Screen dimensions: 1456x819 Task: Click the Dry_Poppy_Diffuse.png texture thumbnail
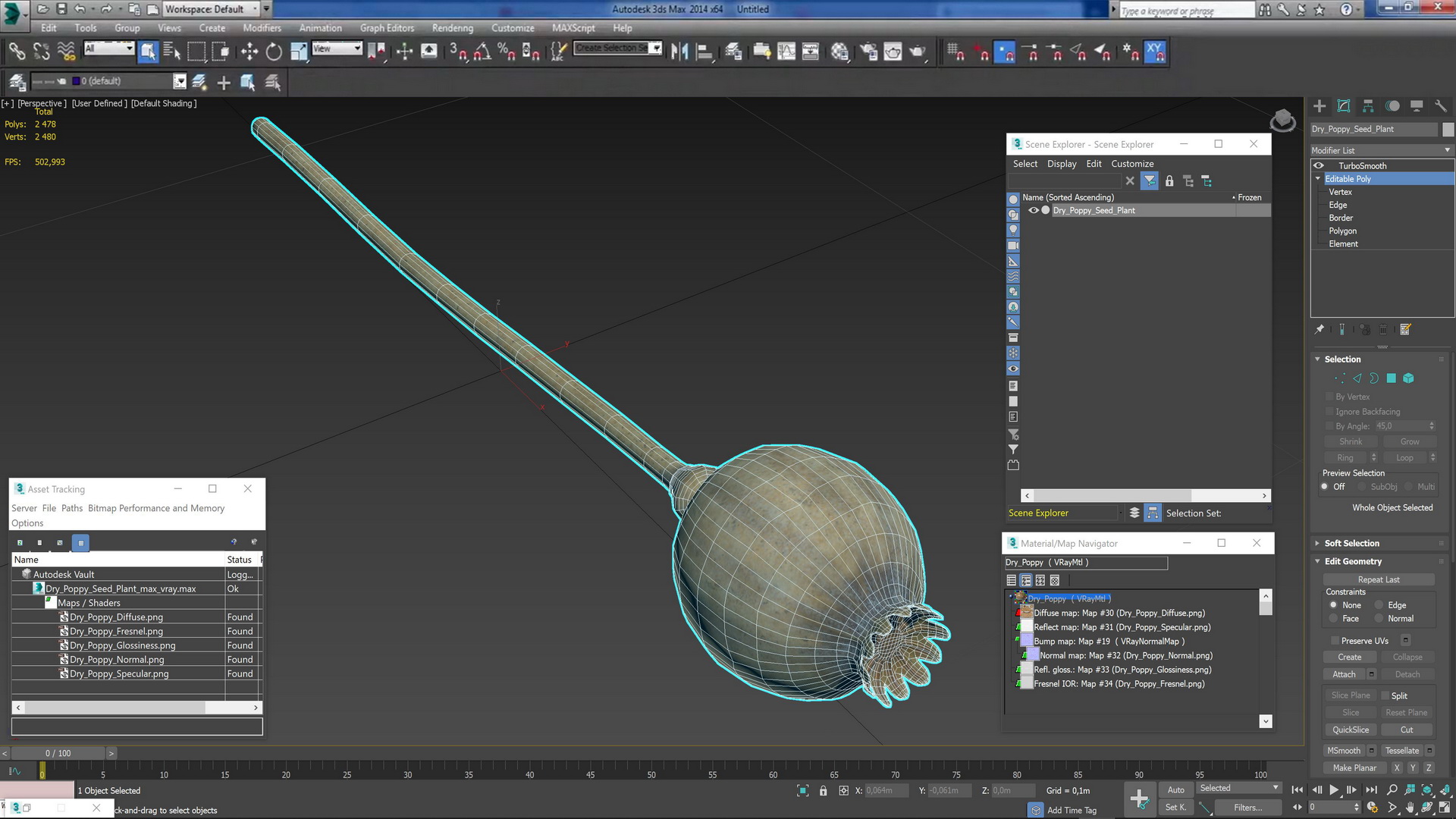click(1029, 612)
